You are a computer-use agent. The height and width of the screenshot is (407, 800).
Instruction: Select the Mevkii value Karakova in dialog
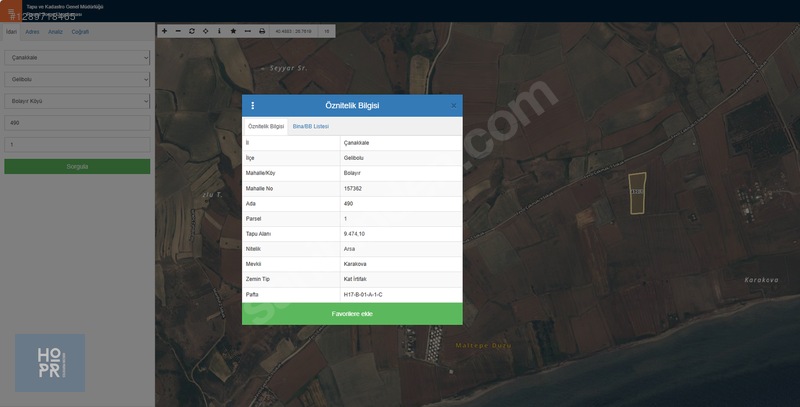pos(355,264)
